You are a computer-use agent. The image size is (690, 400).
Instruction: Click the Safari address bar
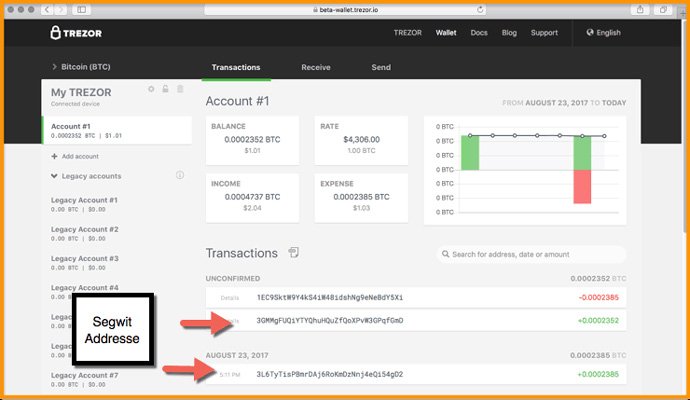[345, 9]
